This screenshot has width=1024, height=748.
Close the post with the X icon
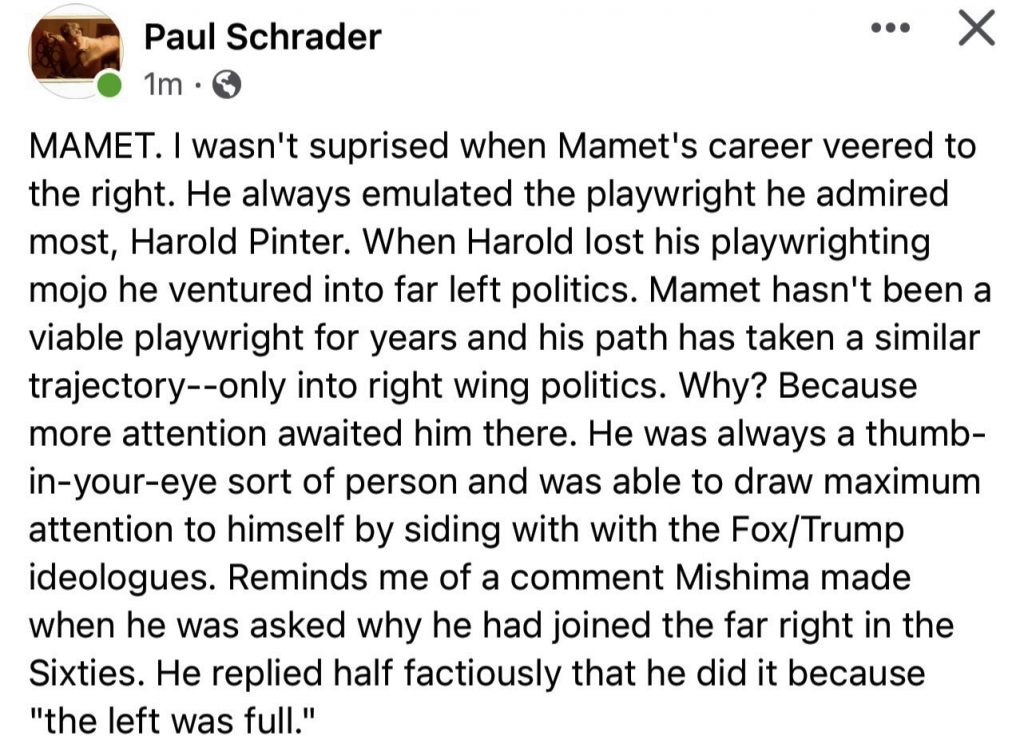976,30
